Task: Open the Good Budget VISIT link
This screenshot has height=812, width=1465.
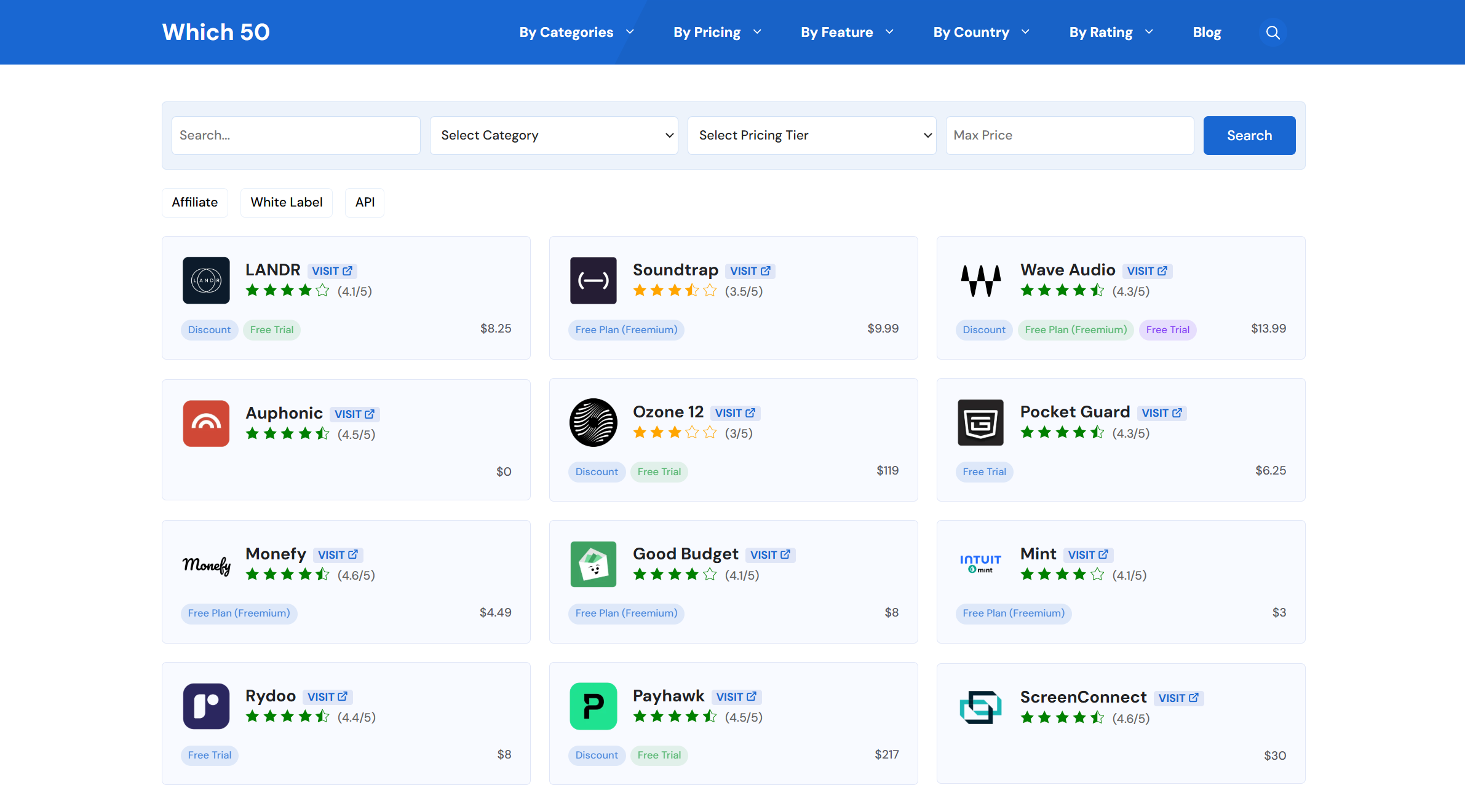Action: tap(771, 555)
